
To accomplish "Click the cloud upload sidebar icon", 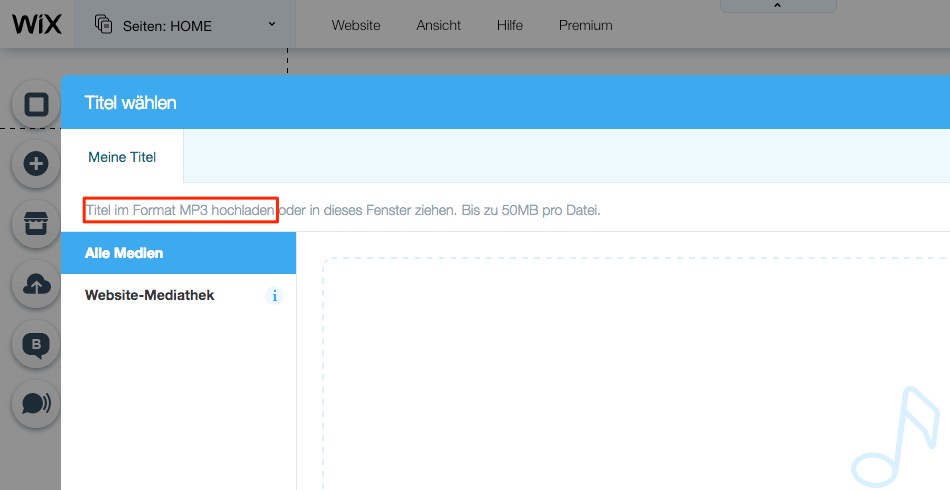I will click(x=37, y=285).
